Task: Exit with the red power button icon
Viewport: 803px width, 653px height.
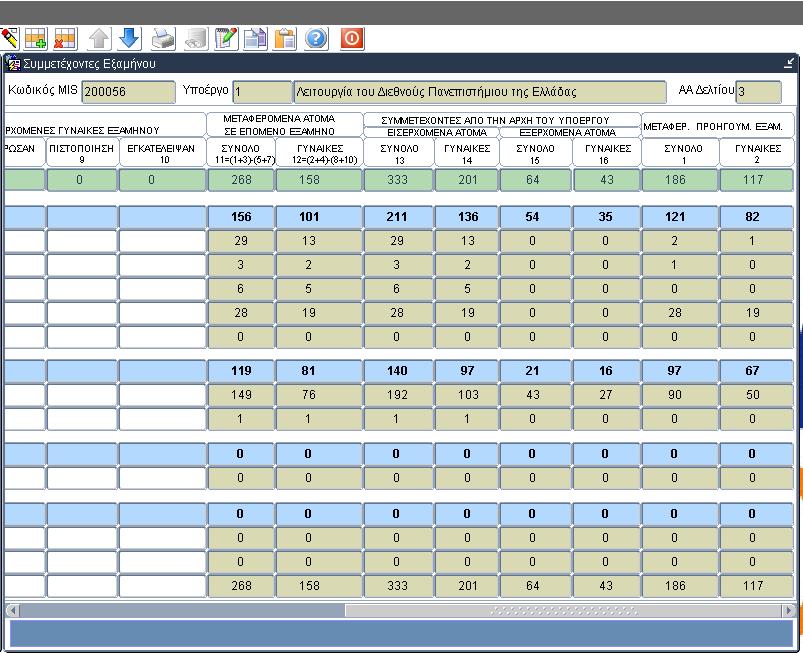Action: click(352, 38)
